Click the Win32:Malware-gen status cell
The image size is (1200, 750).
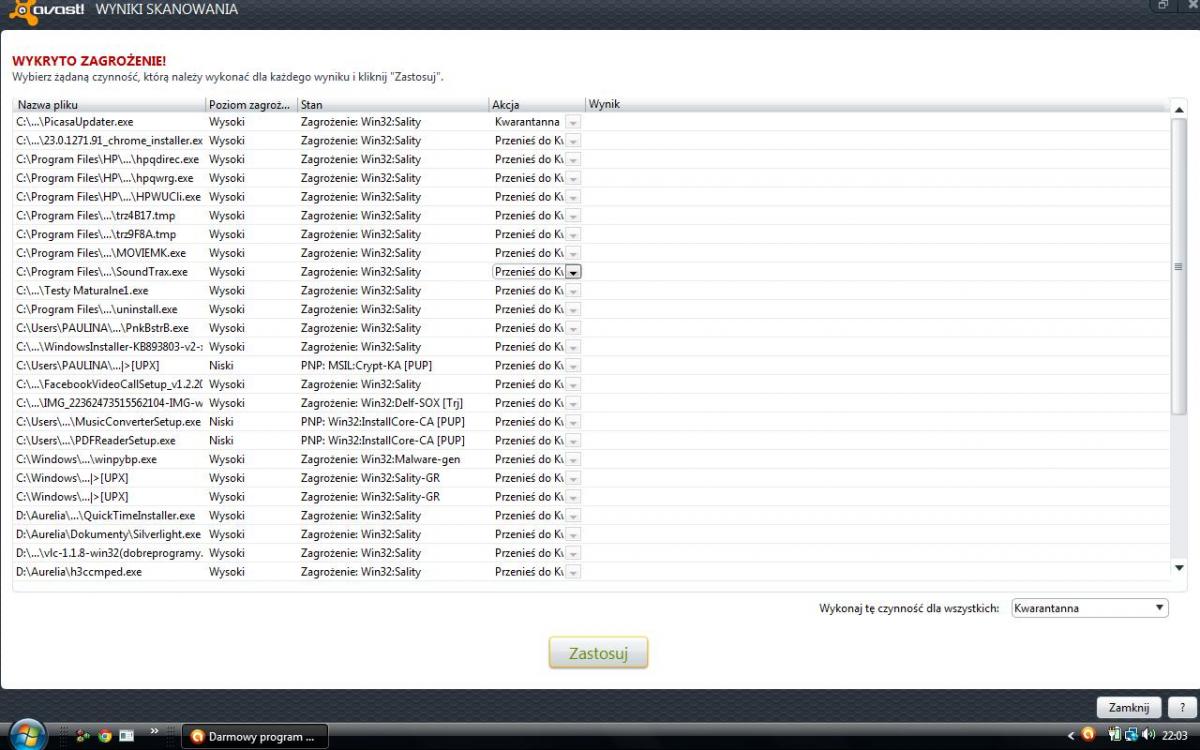click(x=380, y=460)
